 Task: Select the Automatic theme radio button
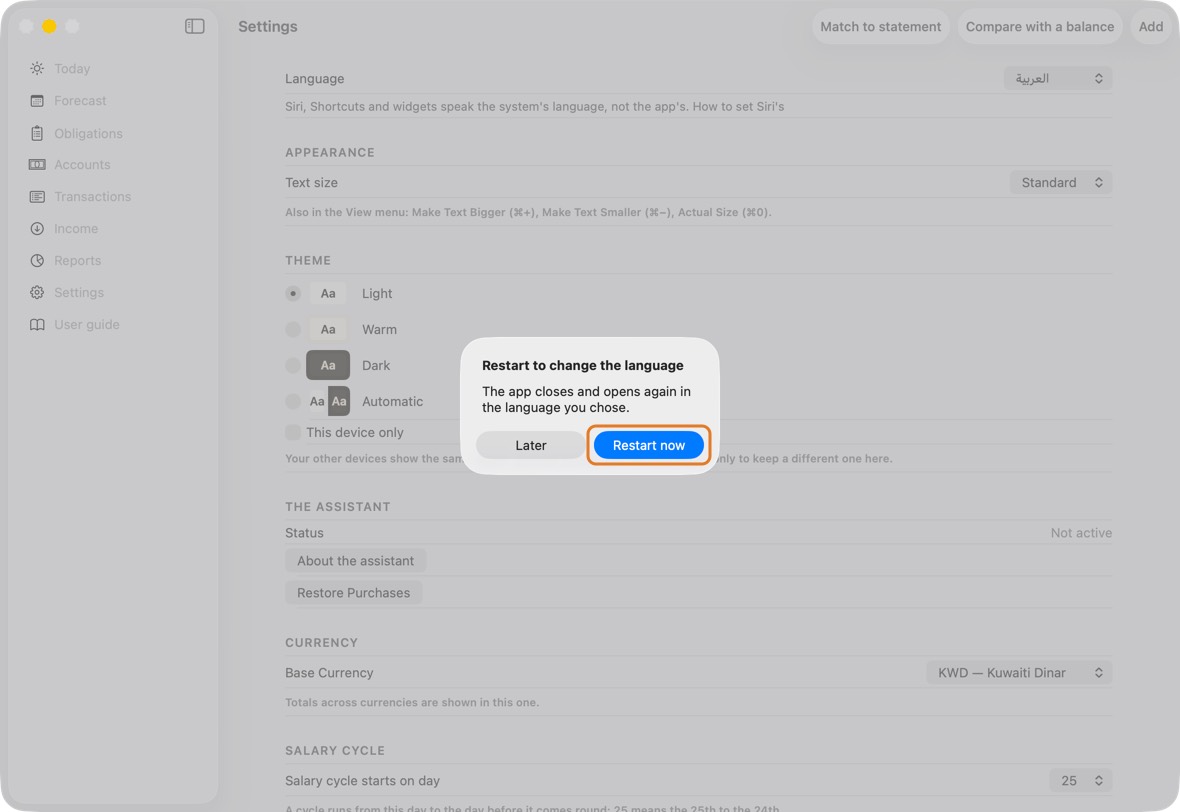293,401
